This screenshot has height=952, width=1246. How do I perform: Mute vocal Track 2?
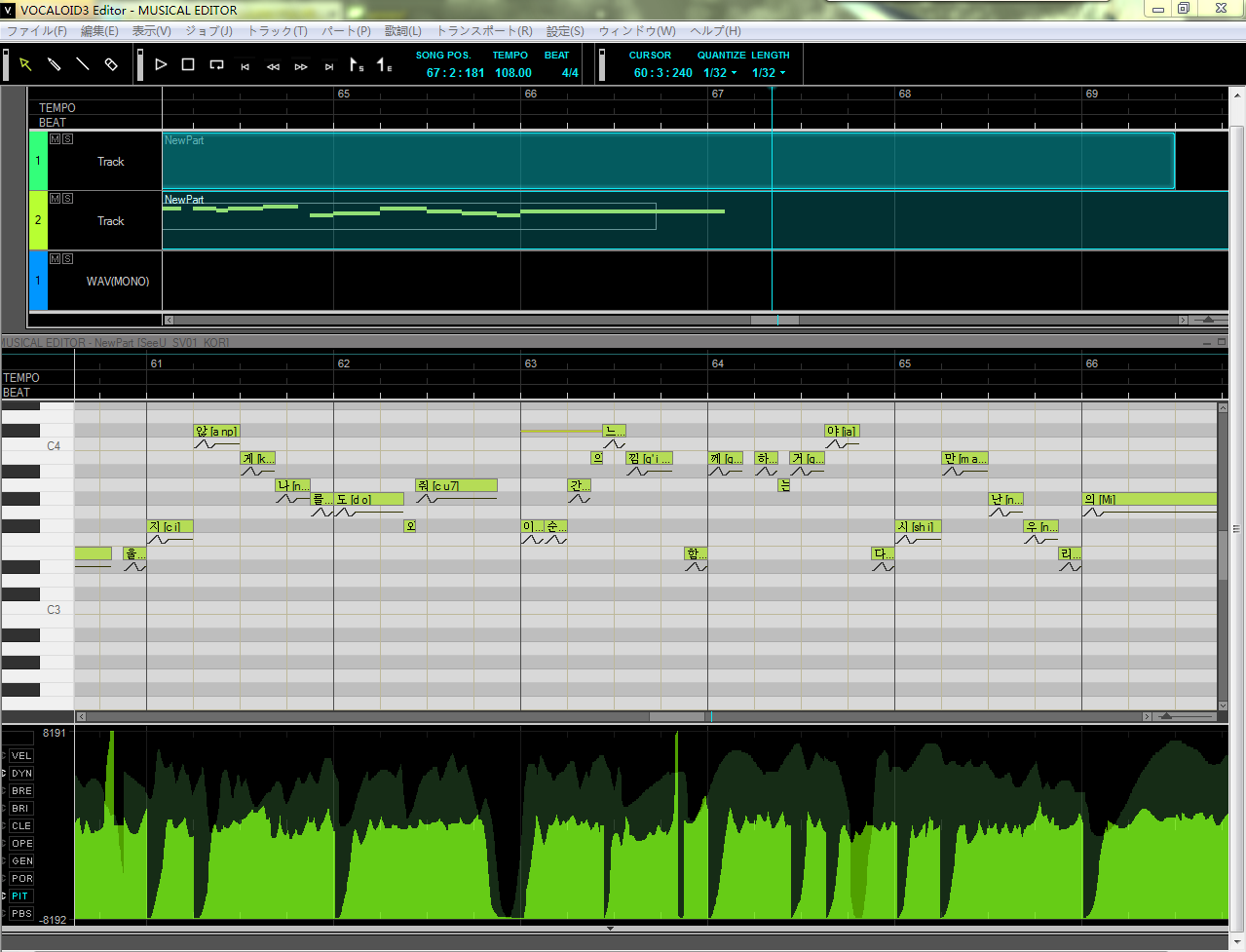pyautogui.click(x=55, y=199)
